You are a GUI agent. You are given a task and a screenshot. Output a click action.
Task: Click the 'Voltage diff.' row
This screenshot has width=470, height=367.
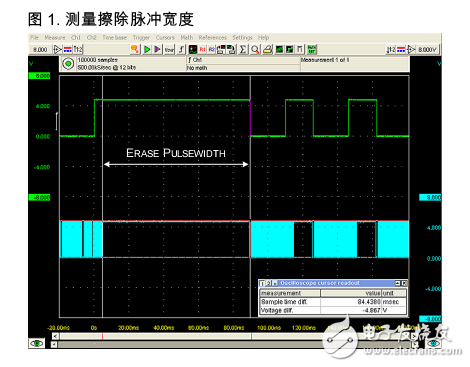[x=333, y=310]
